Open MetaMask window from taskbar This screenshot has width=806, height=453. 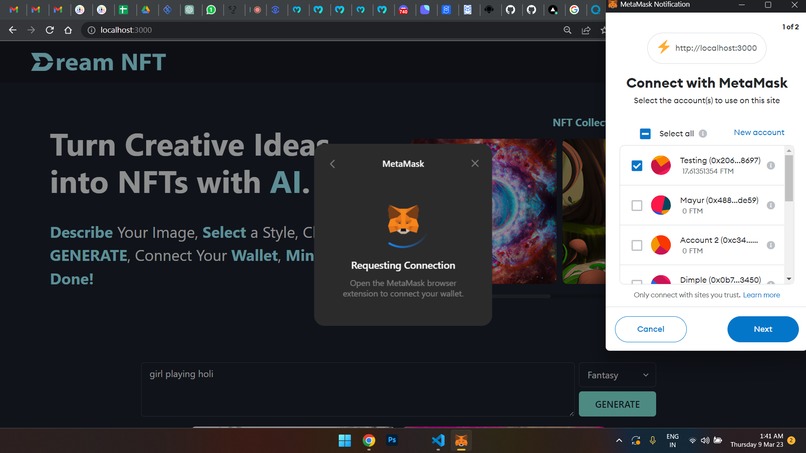point(461,441)
